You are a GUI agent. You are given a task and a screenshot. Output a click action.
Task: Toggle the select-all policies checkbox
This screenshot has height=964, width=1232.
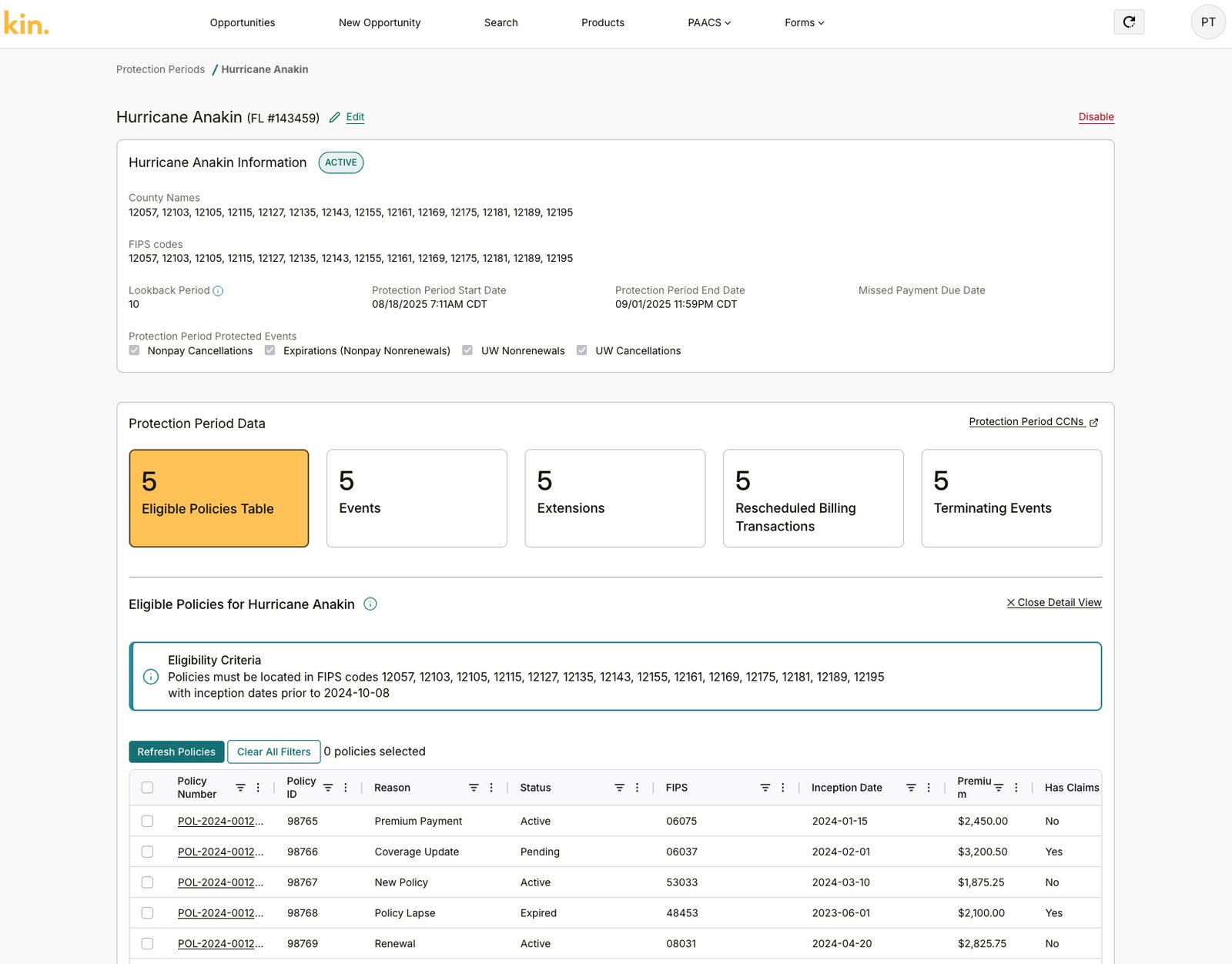pyautogui.click(x=147, y=788)
